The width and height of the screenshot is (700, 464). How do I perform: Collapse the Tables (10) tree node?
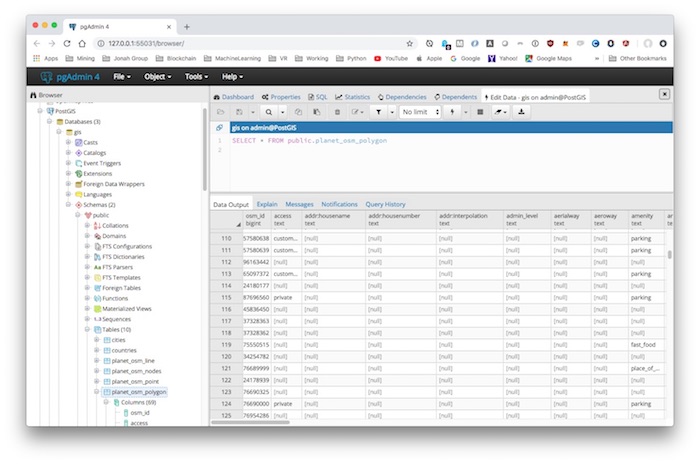[88, 329]
